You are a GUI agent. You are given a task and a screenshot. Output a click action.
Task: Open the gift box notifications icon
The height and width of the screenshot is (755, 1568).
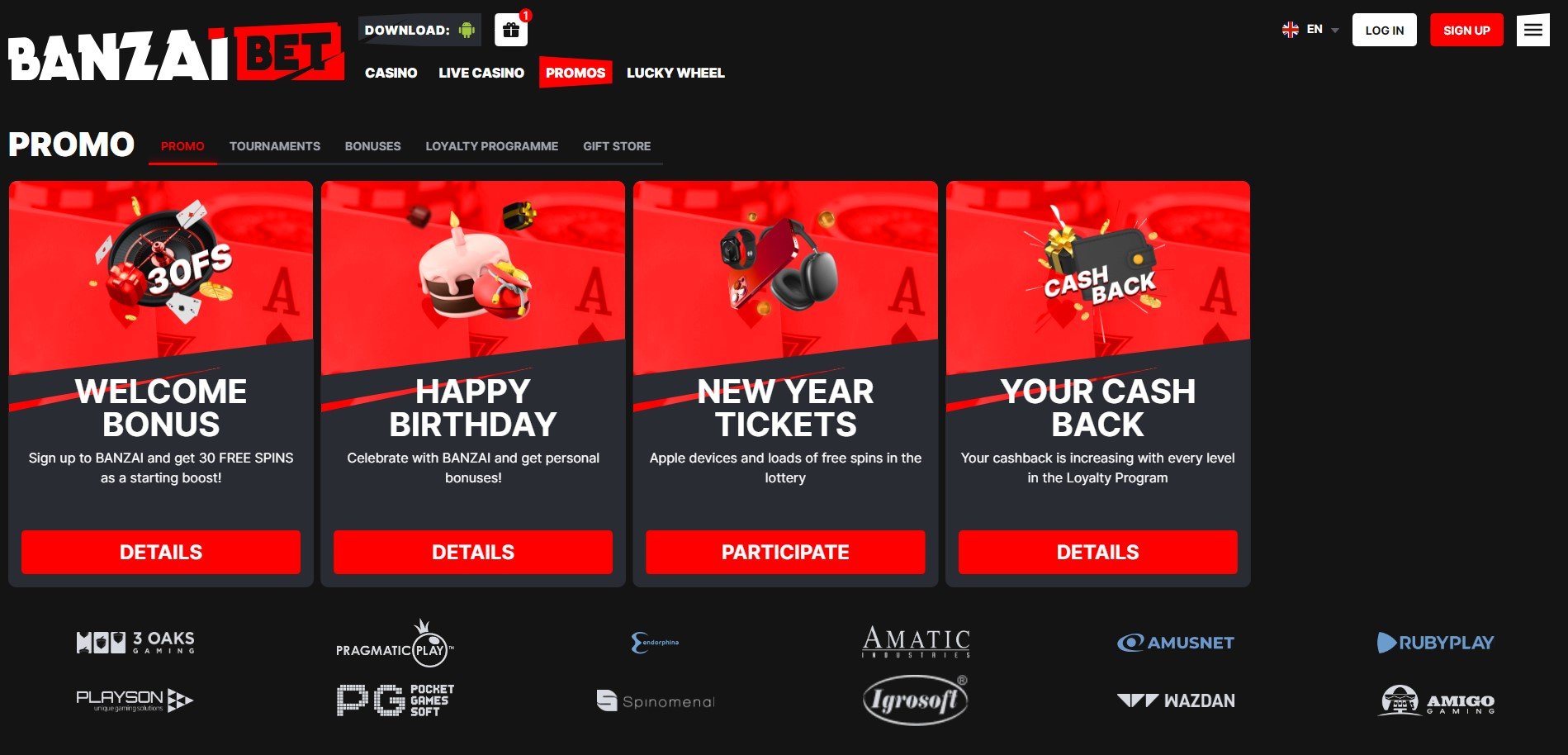pyautogui.click(x=511, y=31)
